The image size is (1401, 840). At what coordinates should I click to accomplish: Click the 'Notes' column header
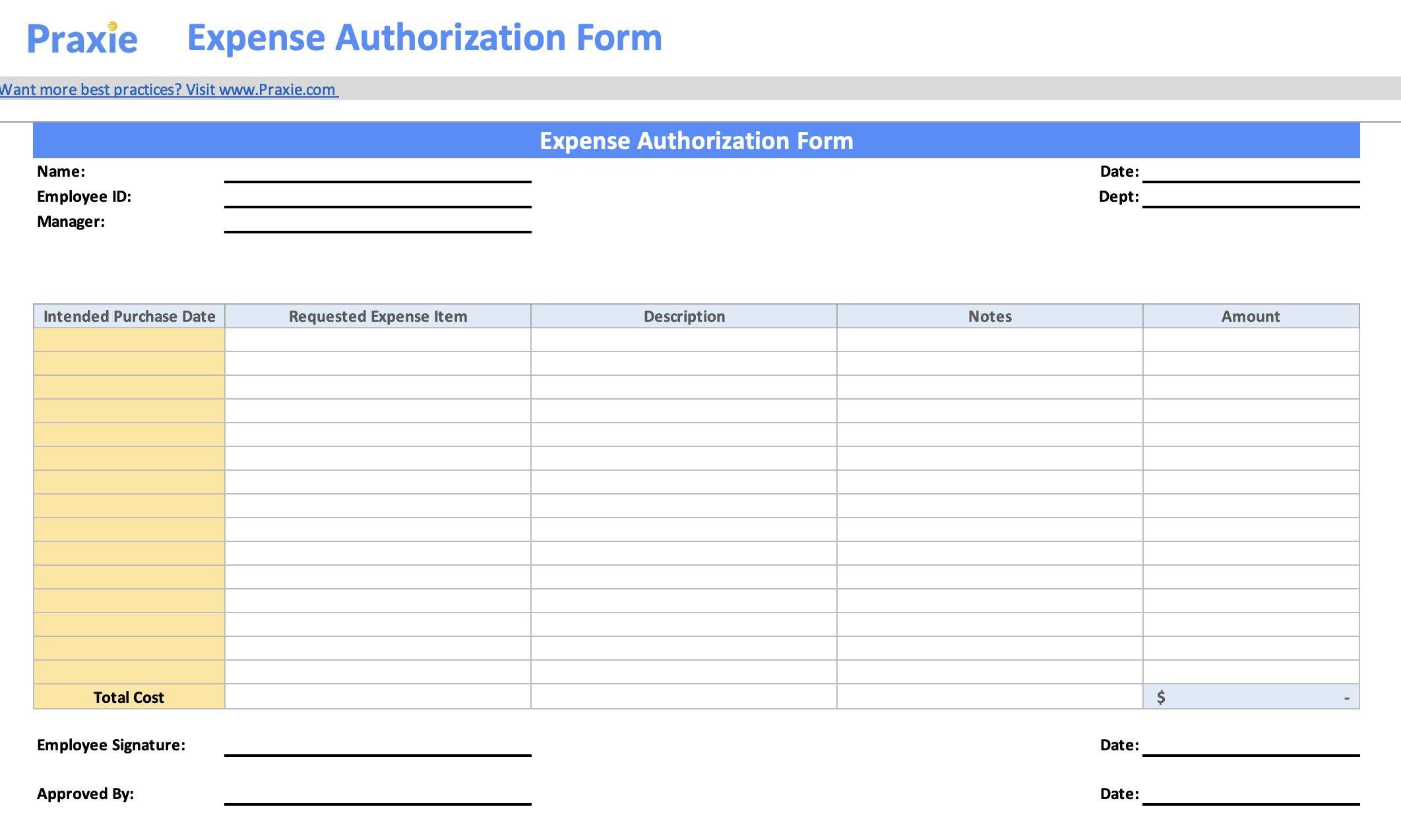click(x=990, y=316)
